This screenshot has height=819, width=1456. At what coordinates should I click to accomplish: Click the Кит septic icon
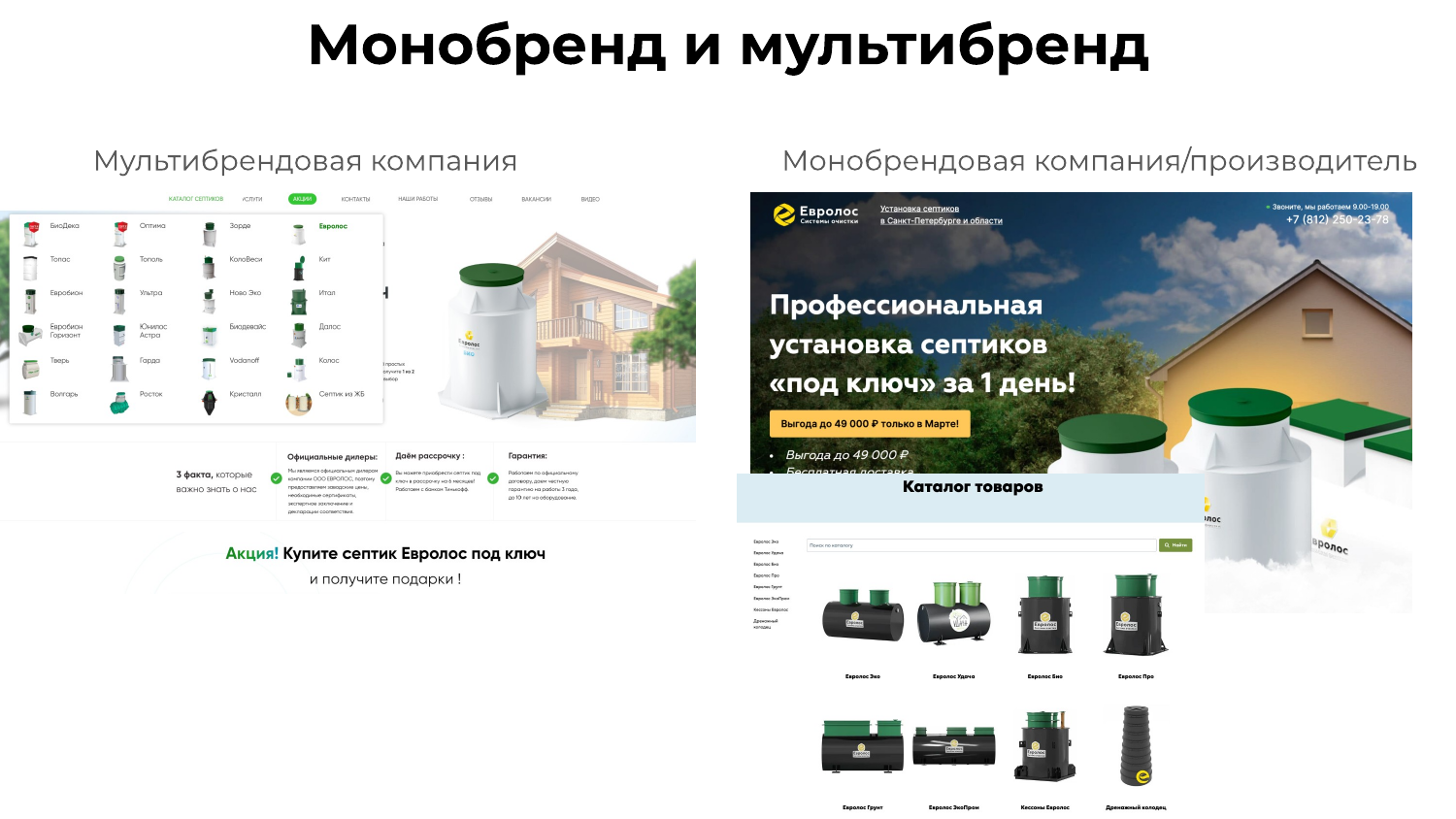tap(299, 267)
